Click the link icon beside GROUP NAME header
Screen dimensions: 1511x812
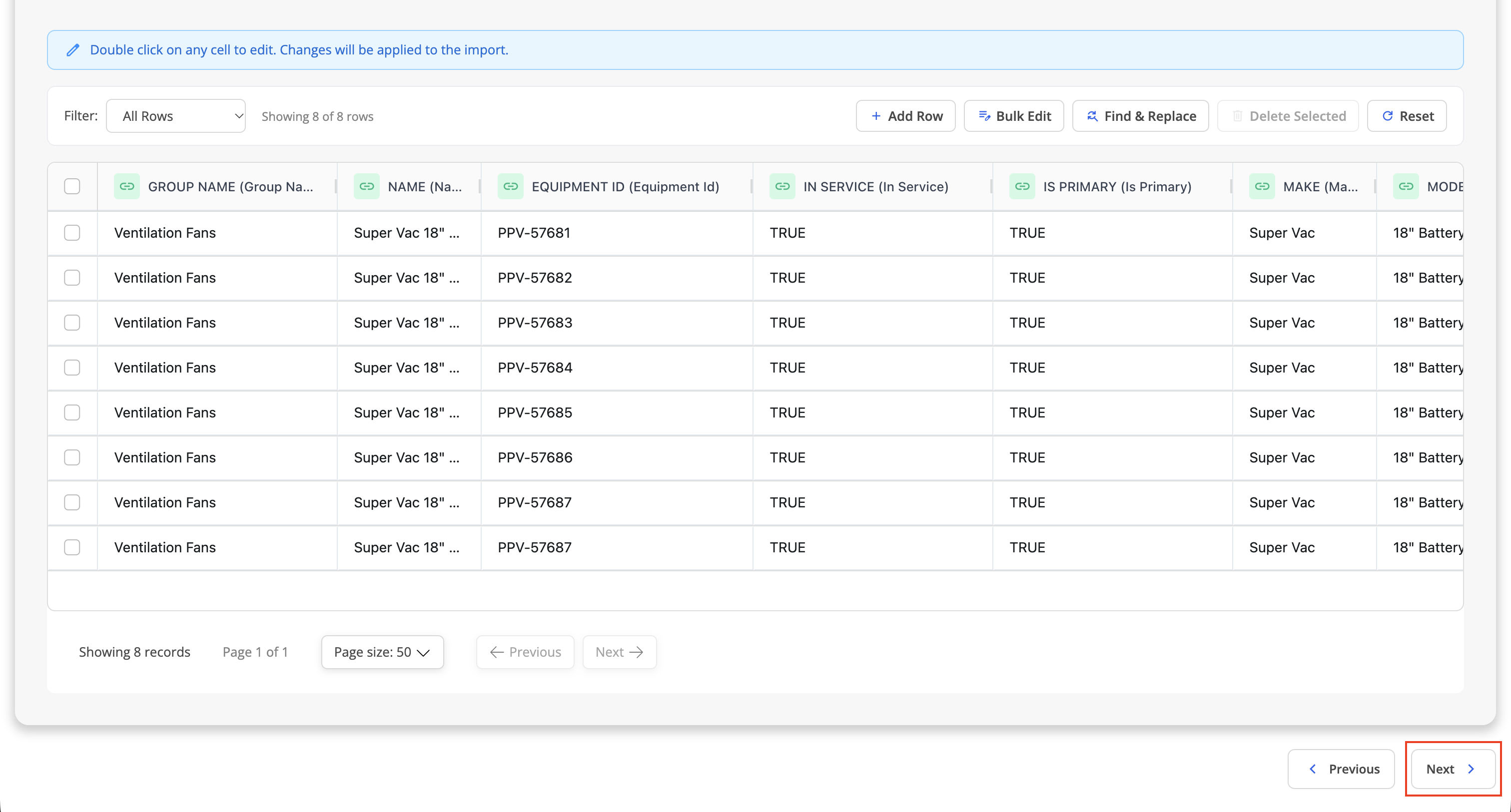pyautogui.click(x=127, y=186)
